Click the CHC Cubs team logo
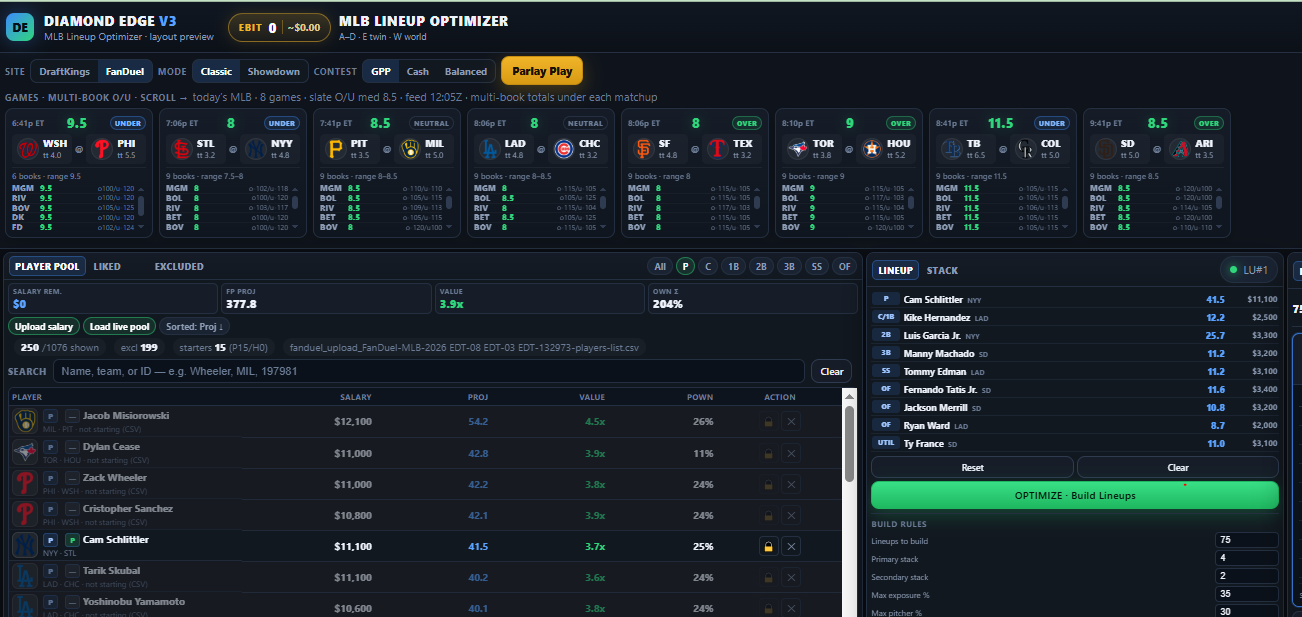 tap(563, 149)
